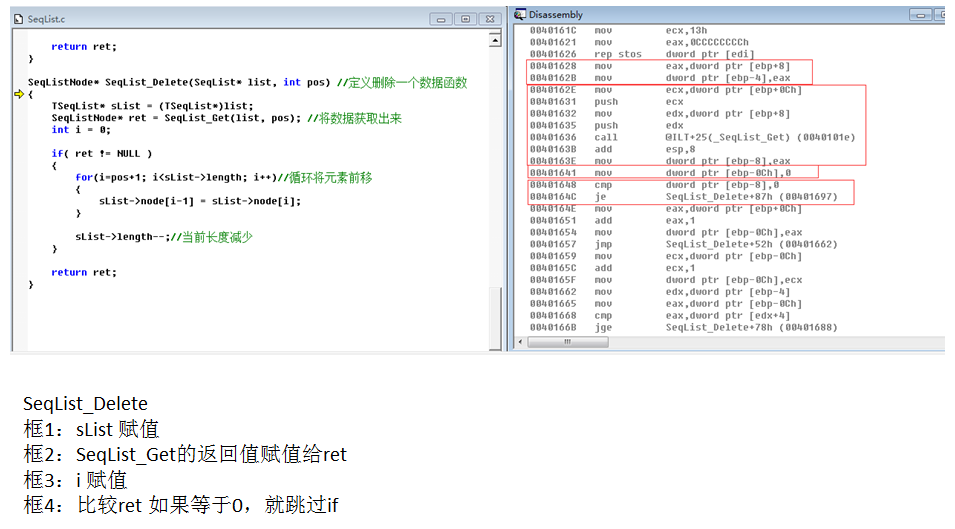Close the SeqList.c window
This screenshot has height=529, width=955.
coord(490,19)
